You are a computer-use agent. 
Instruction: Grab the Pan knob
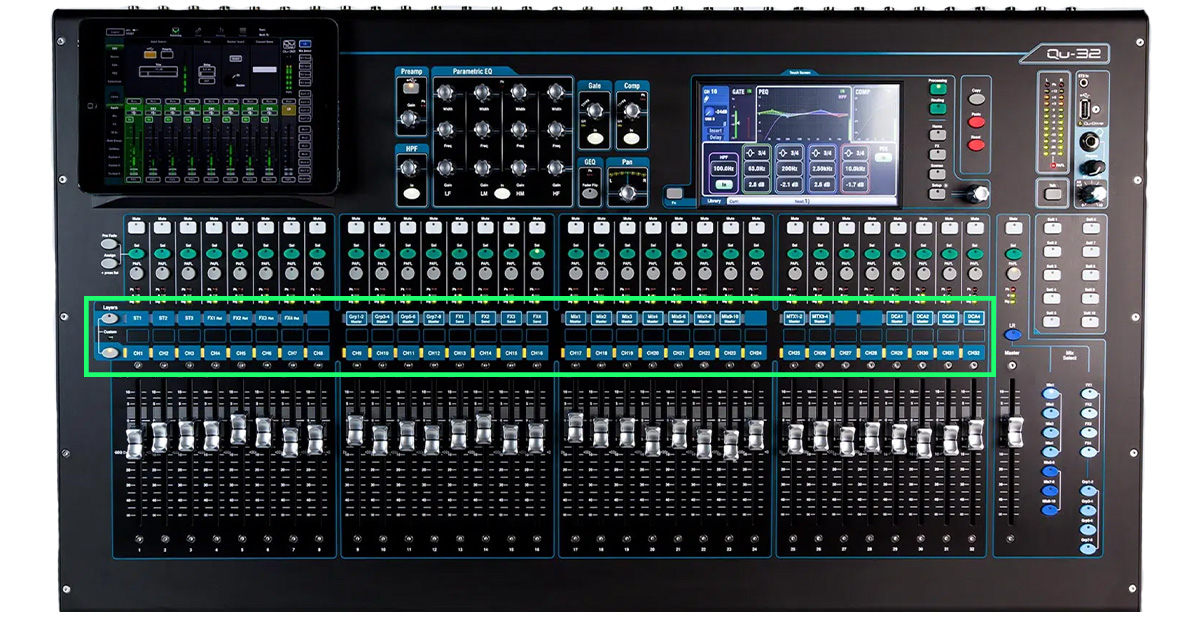pos(628,193)
